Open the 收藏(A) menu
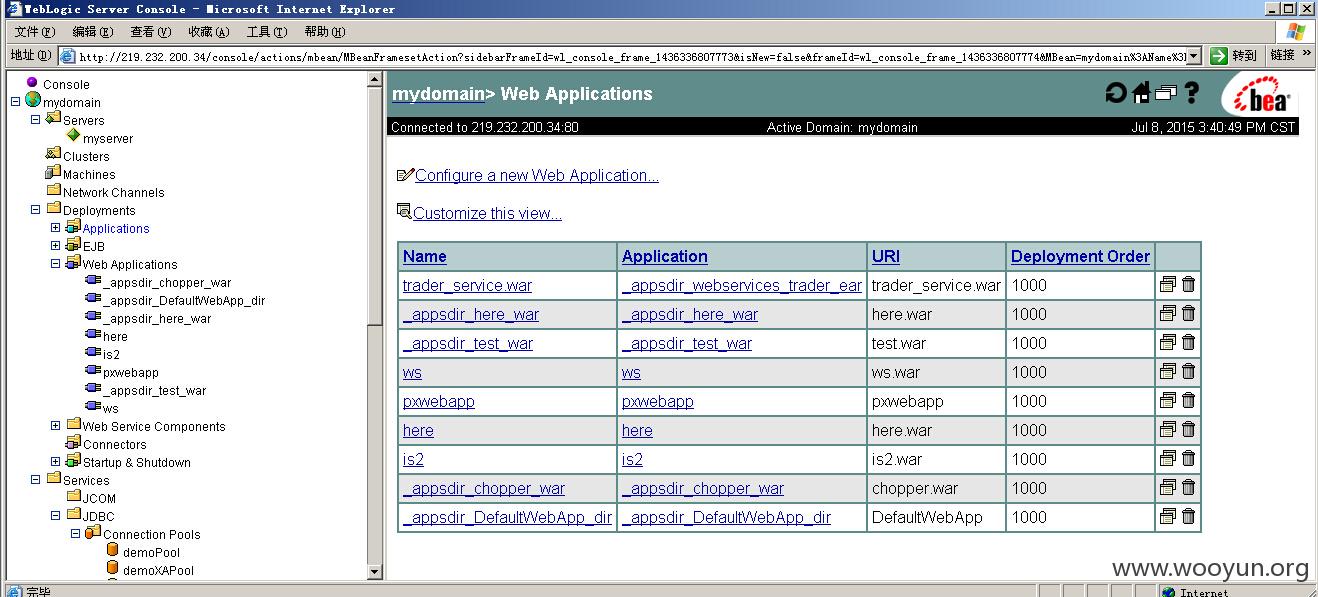This screenshot has width=1318, height=597. (209, 32)
